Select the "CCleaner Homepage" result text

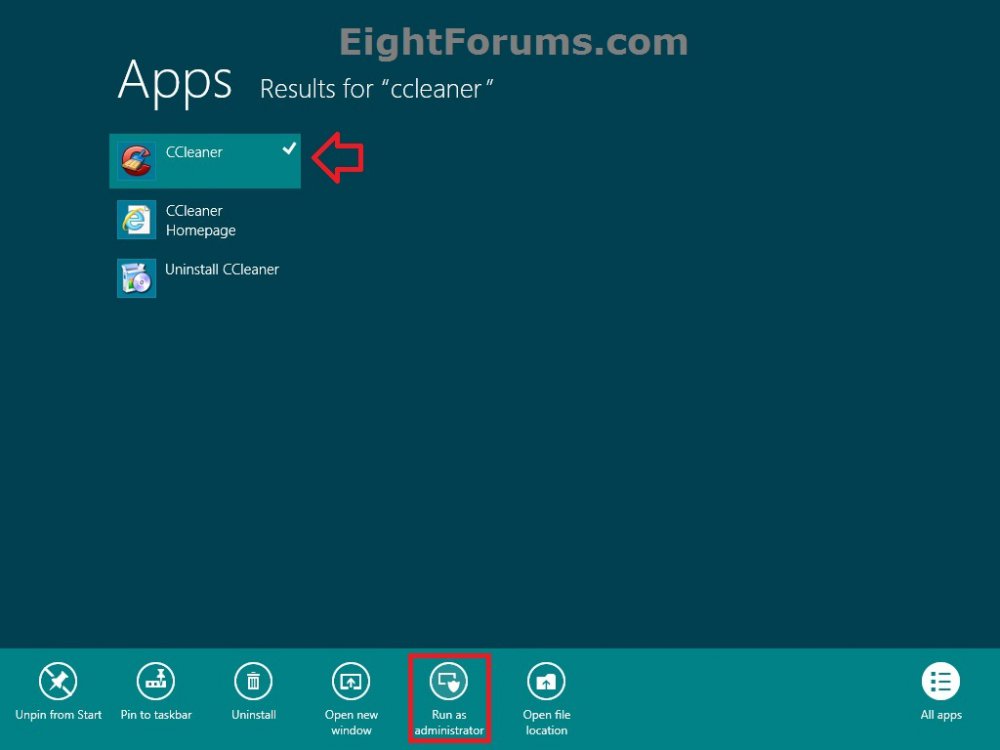200,220
